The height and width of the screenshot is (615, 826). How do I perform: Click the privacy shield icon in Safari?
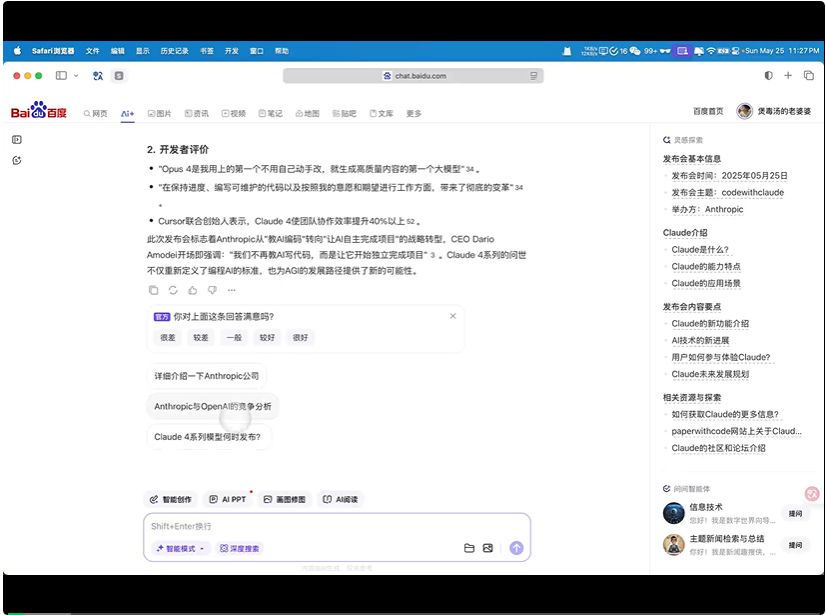pos(769,75)
